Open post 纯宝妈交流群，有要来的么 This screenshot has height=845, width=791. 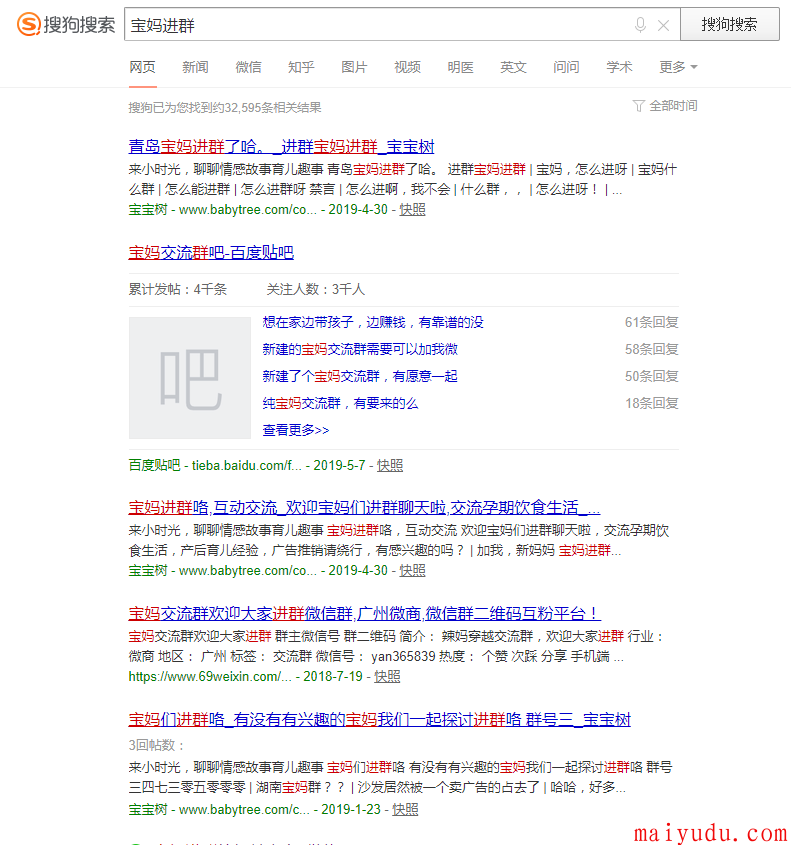tap(340, 403)
